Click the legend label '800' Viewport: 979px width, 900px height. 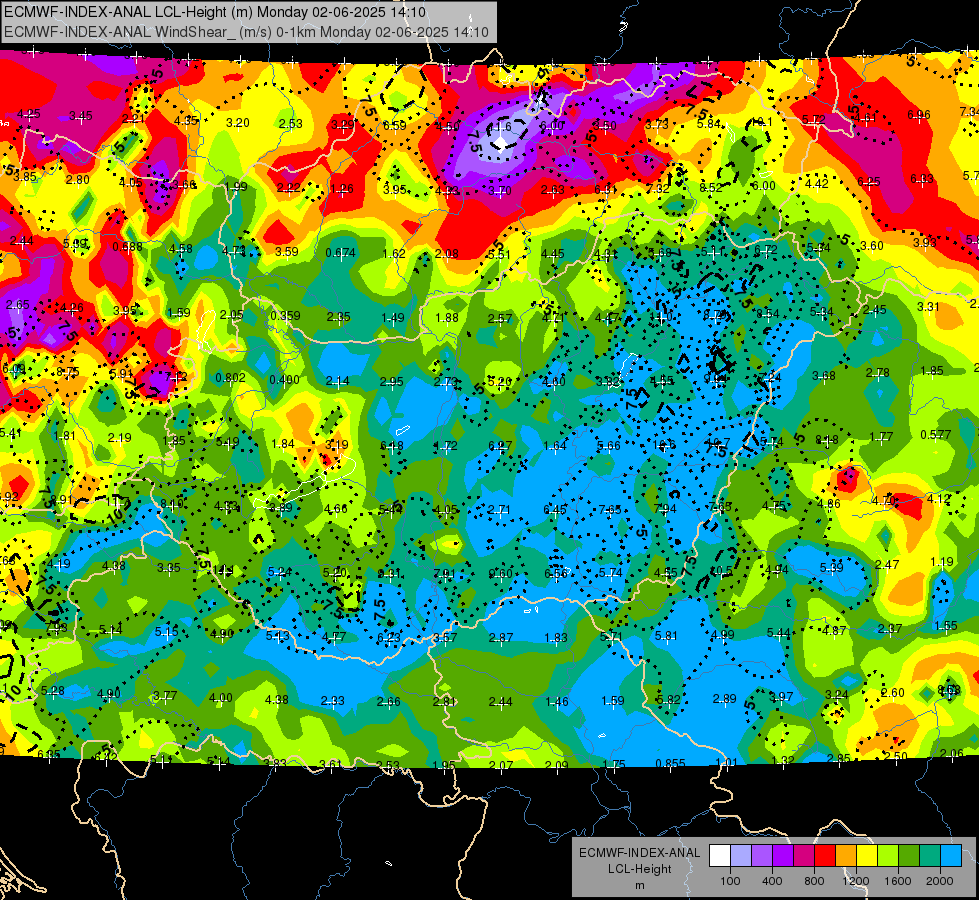click(x=814, y=881)
